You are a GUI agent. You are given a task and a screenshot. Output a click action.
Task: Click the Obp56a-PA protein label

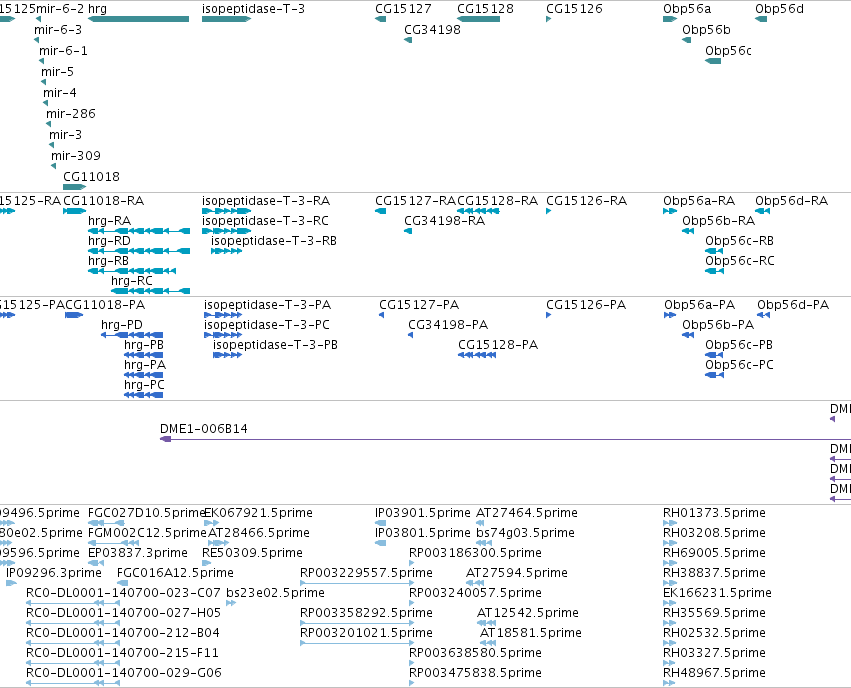click(700, 305)
